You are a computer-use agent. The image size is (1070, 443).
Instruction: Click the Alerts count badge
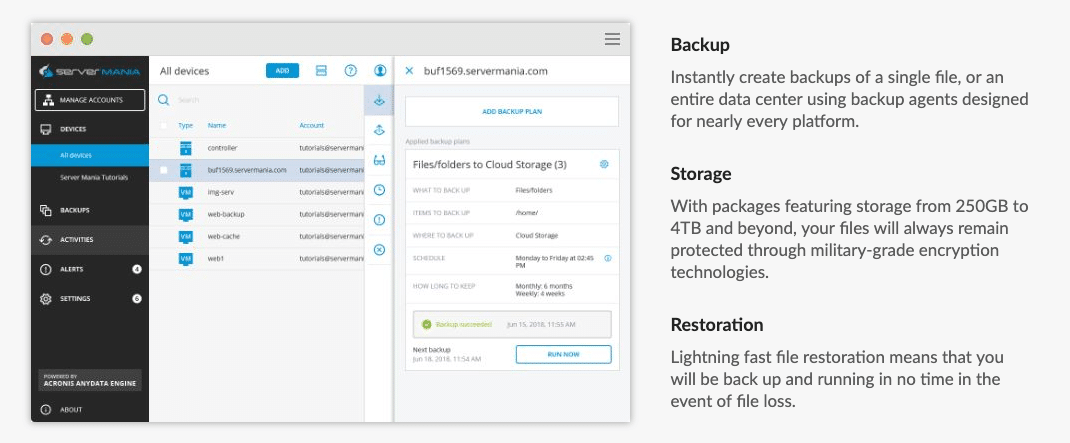pyautogui.click(x=136, y=269)
